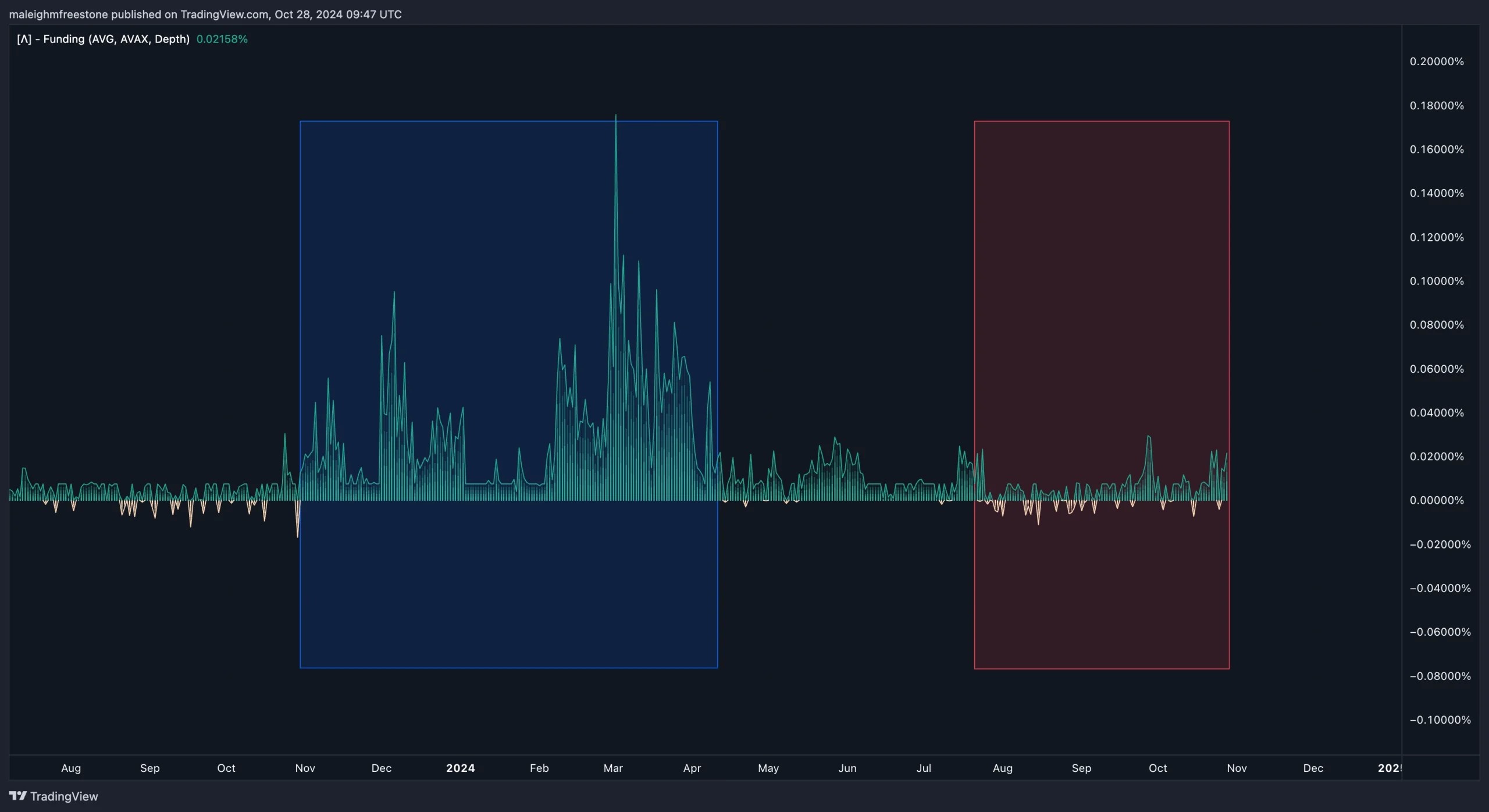Open the TradingView.com link
1489x812 pixels.
pos(221,14)
